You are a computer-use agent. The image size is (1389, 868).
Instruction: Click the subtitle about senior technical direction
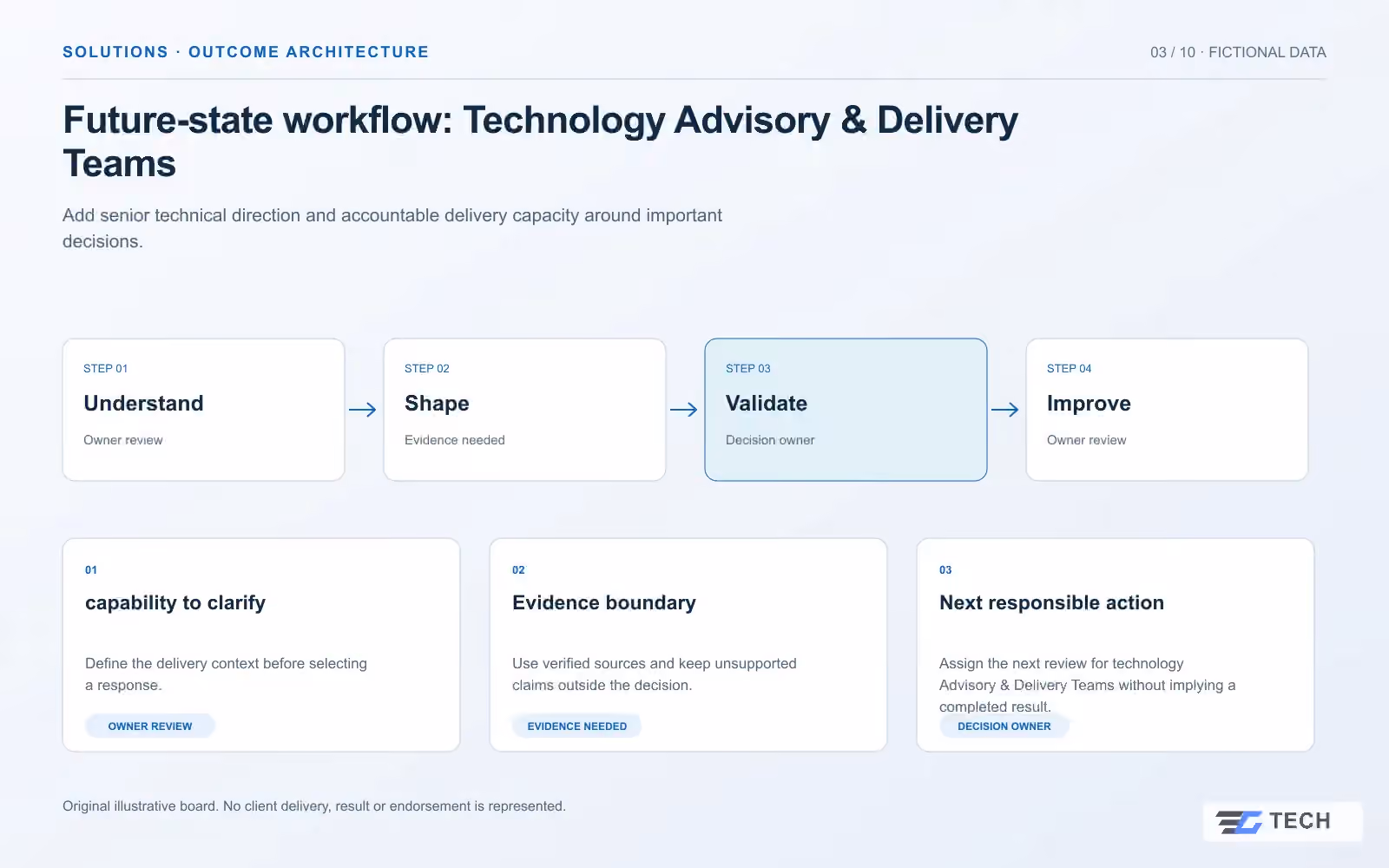392,228
